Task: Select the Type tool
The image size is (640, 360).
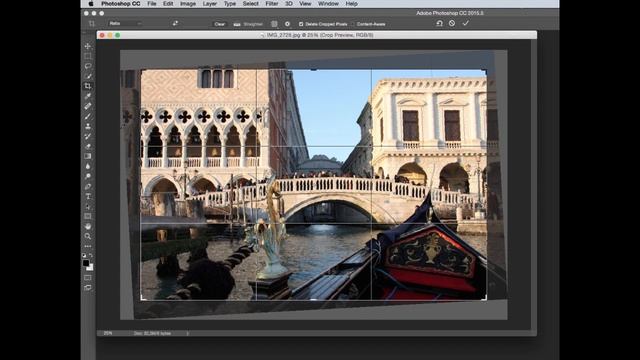Action: [x=88, y=196]
